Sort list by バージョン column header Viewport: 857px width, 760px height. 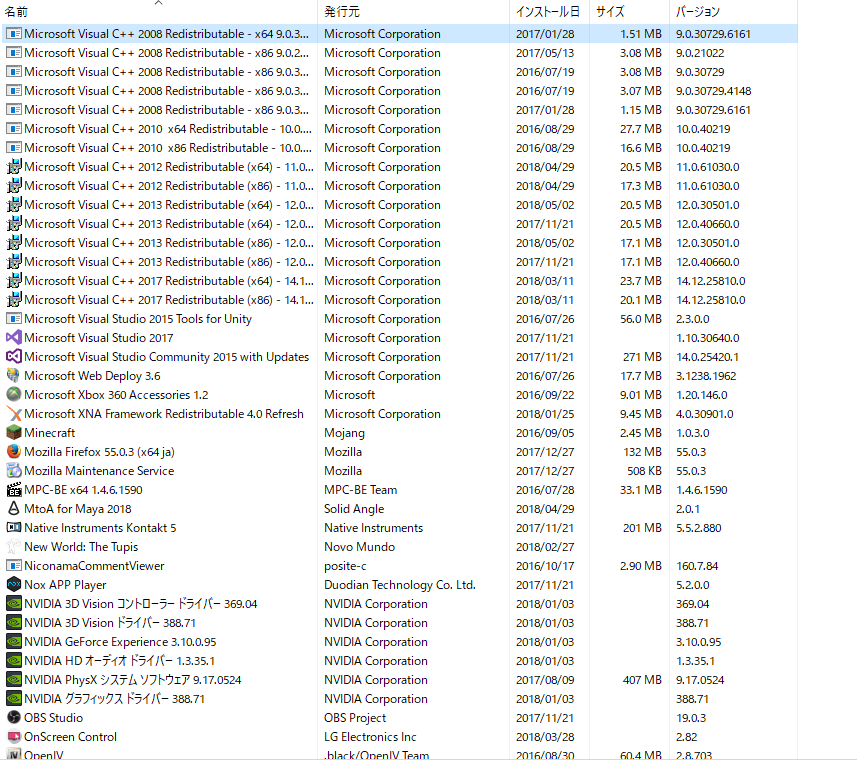733,11
